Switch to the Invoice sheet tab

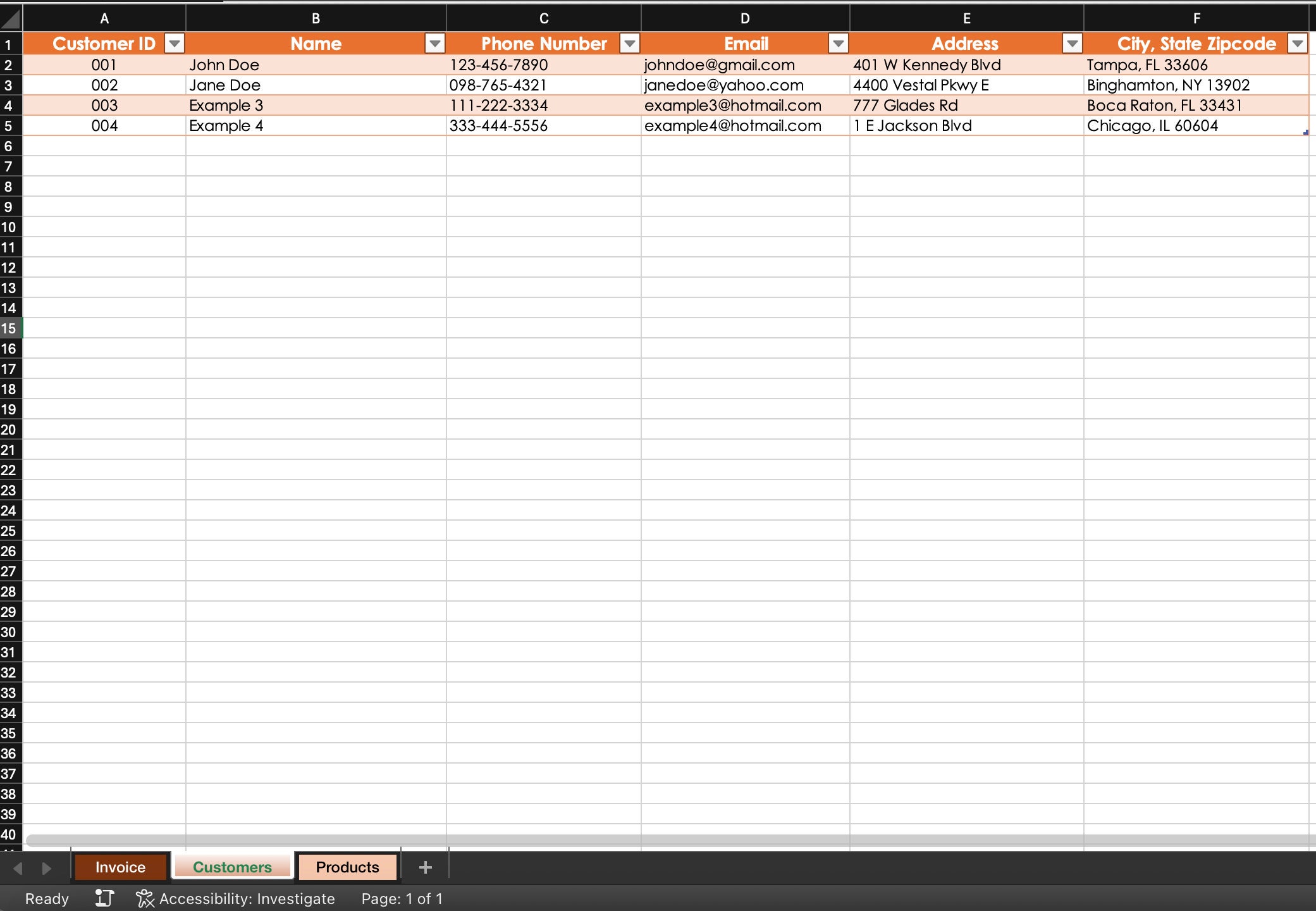pyautogui.click(x=120, y=867)
